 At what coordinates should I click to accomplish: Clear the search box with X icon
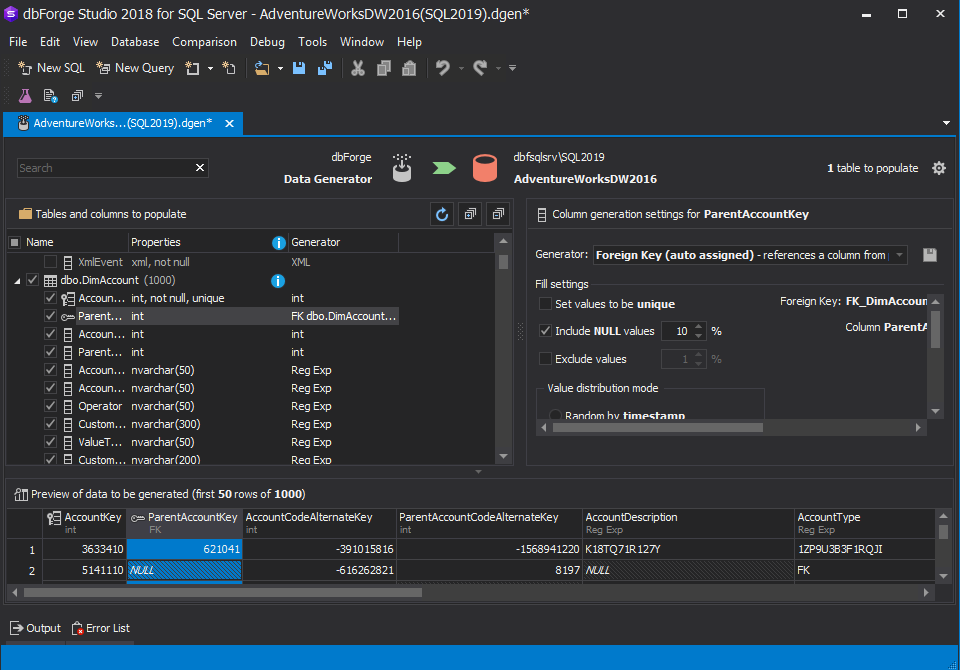[200, 168]
